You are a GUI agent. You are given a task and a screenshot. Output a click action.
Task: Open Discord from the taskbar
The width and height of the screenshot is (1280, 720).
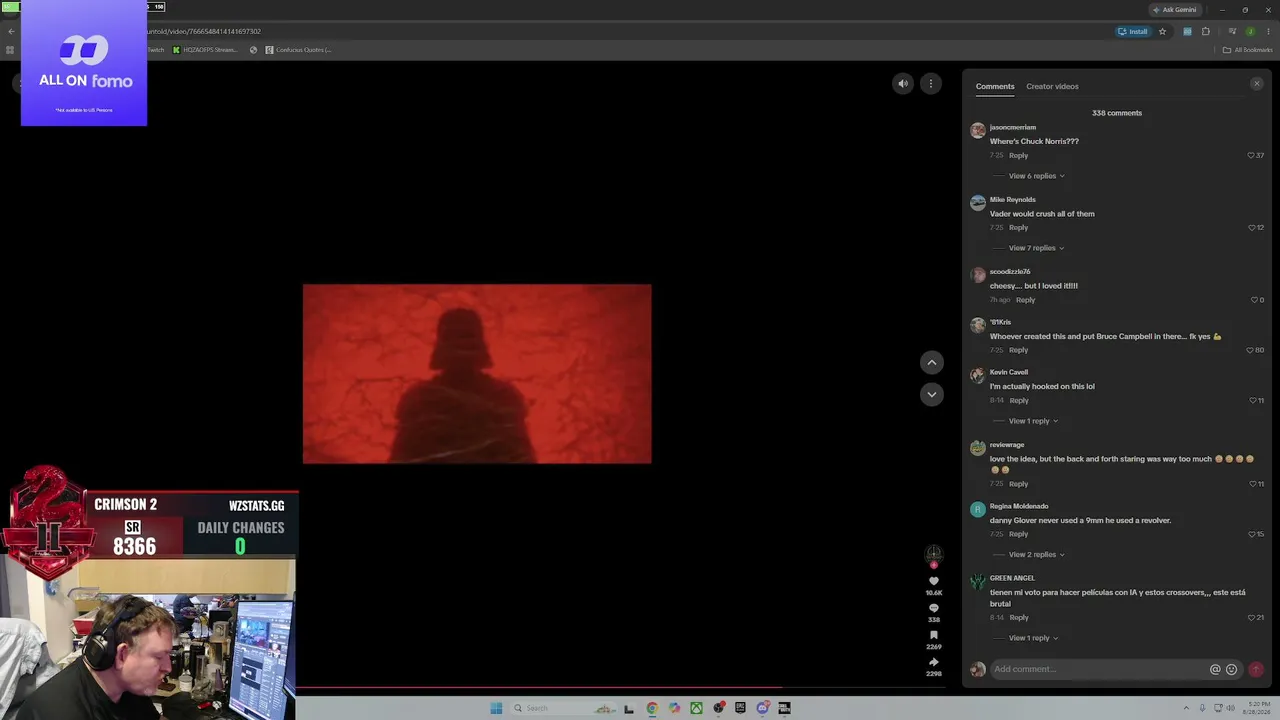pyautogui.click(x=762, y=708)
